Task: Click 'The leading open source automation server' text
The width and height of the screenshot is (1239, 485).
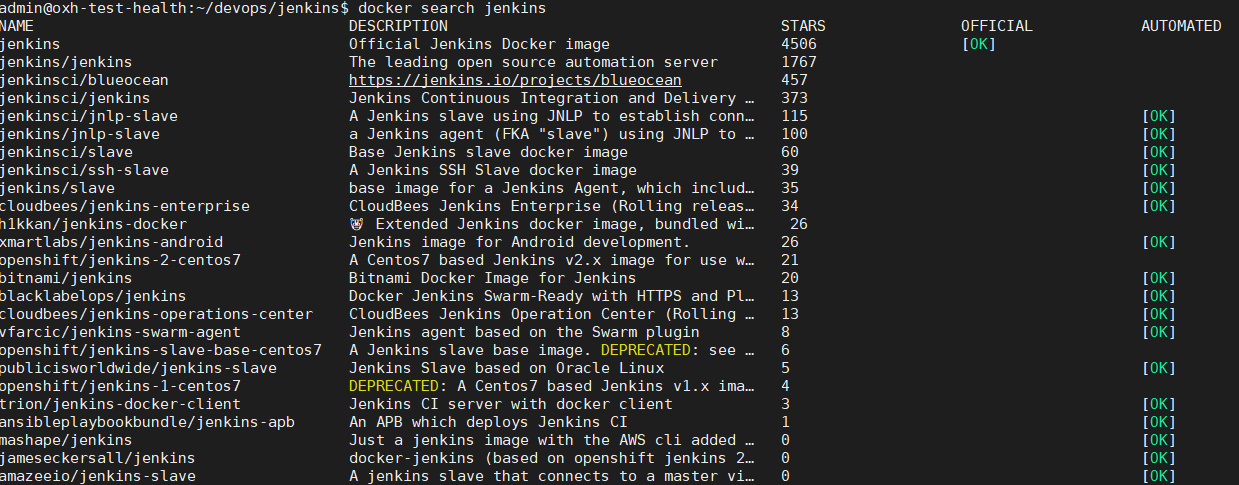Action: pyautogui.click(x=533, y=62)
